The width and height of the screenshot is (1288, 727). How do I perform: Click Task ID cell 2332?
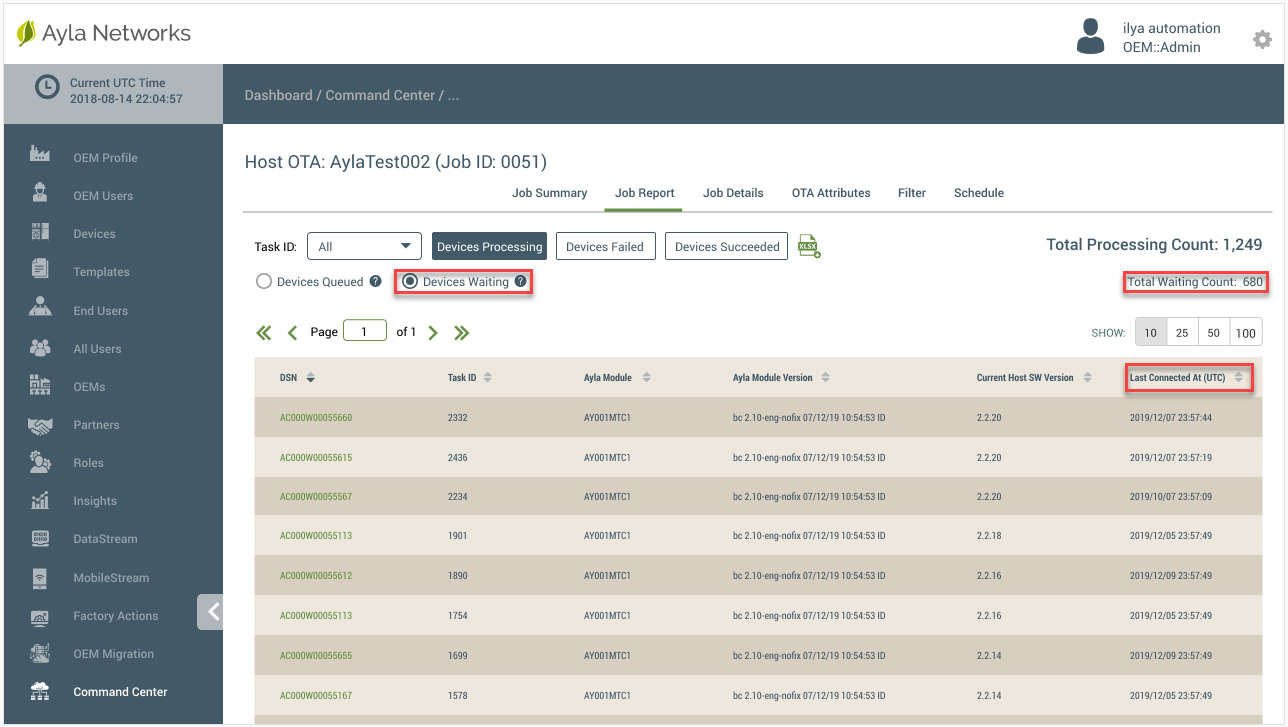458,417
